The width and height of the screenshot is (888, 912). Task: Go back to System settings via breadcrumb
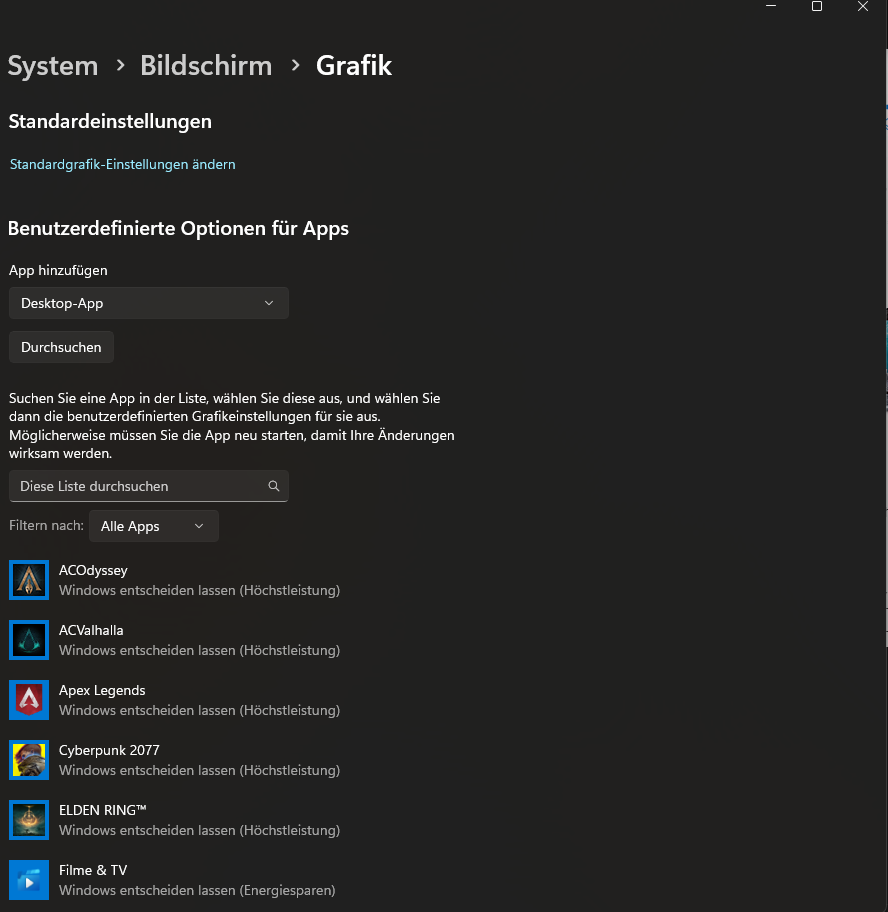tap(52, 66)
